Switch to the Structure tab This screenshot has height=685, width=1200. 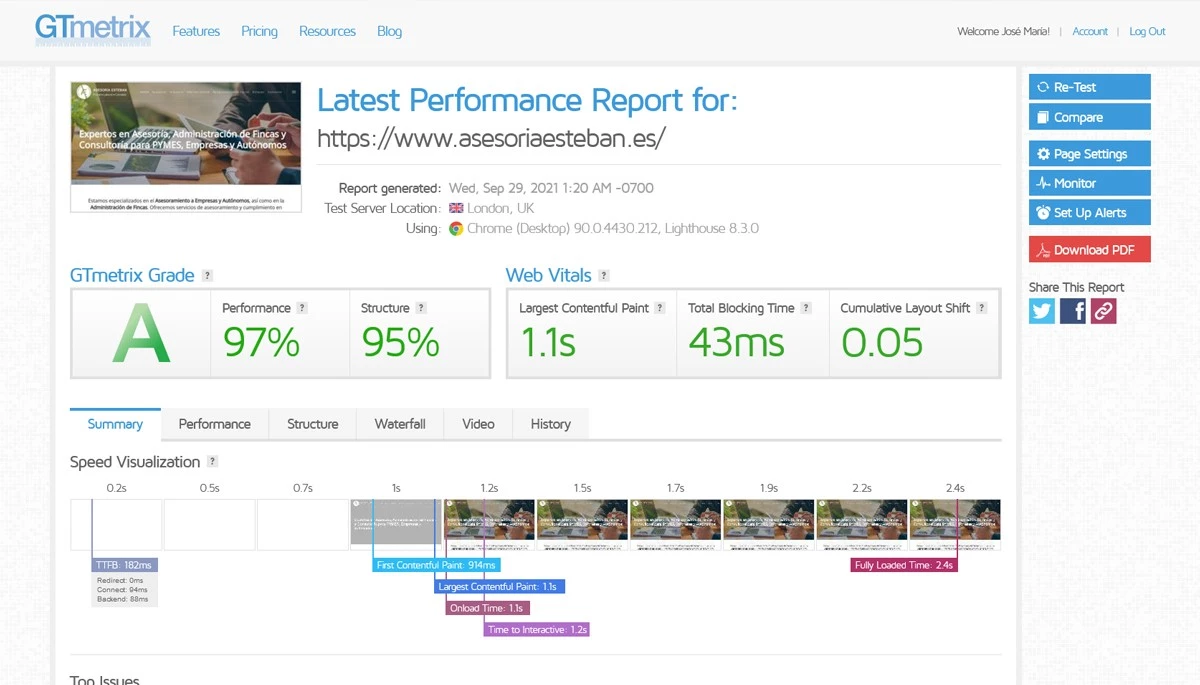coord(313,424)
